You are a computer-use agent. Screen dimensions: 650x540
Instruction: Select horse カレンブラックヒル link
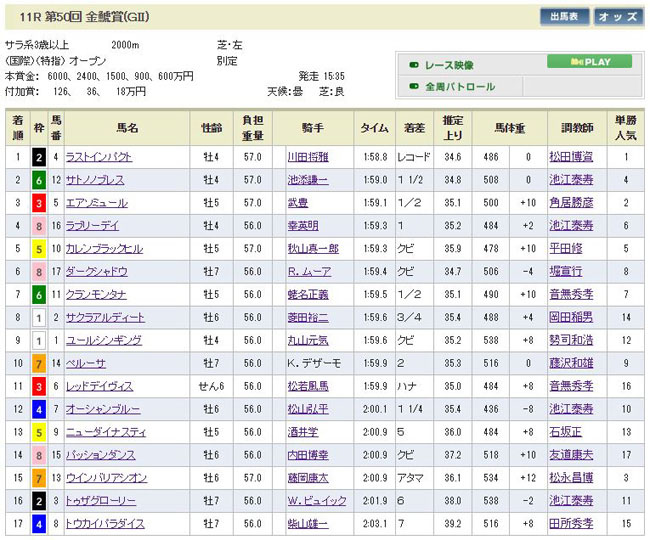click(x=104, y=249)
